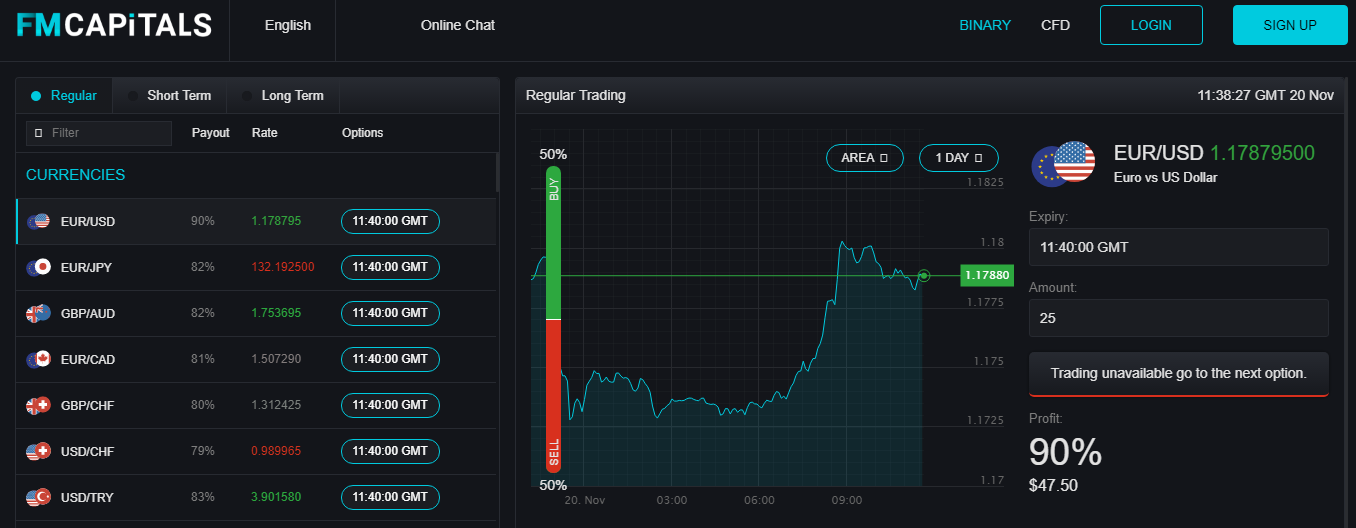Click the current price dot marker on the chart

(924, 275)
